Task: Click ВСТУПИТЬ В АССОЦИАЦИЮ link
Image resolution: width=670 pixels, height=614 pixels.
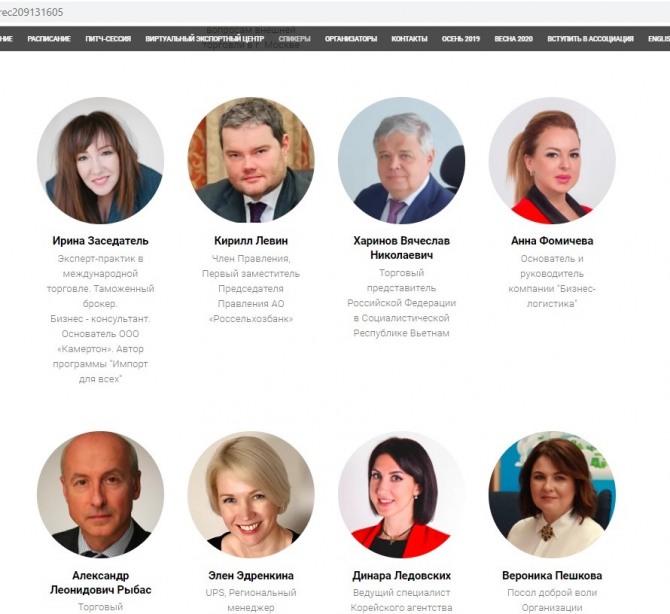Action: point(591,39)
